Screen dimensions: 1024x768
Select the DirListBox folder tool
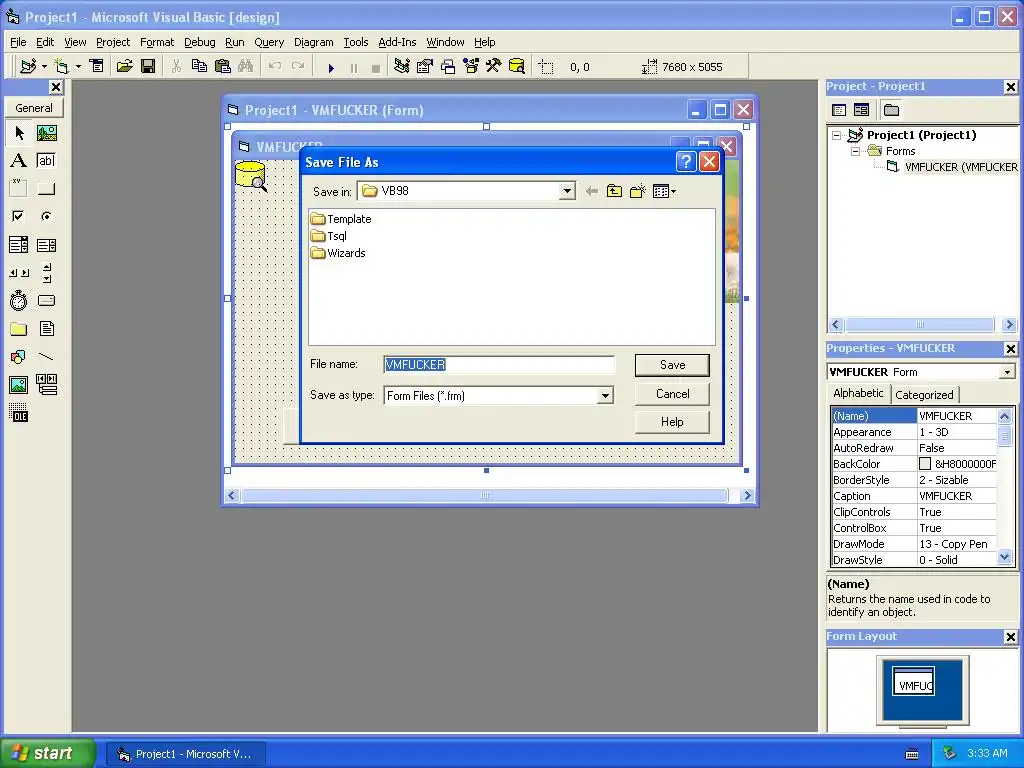click(19, 328)
